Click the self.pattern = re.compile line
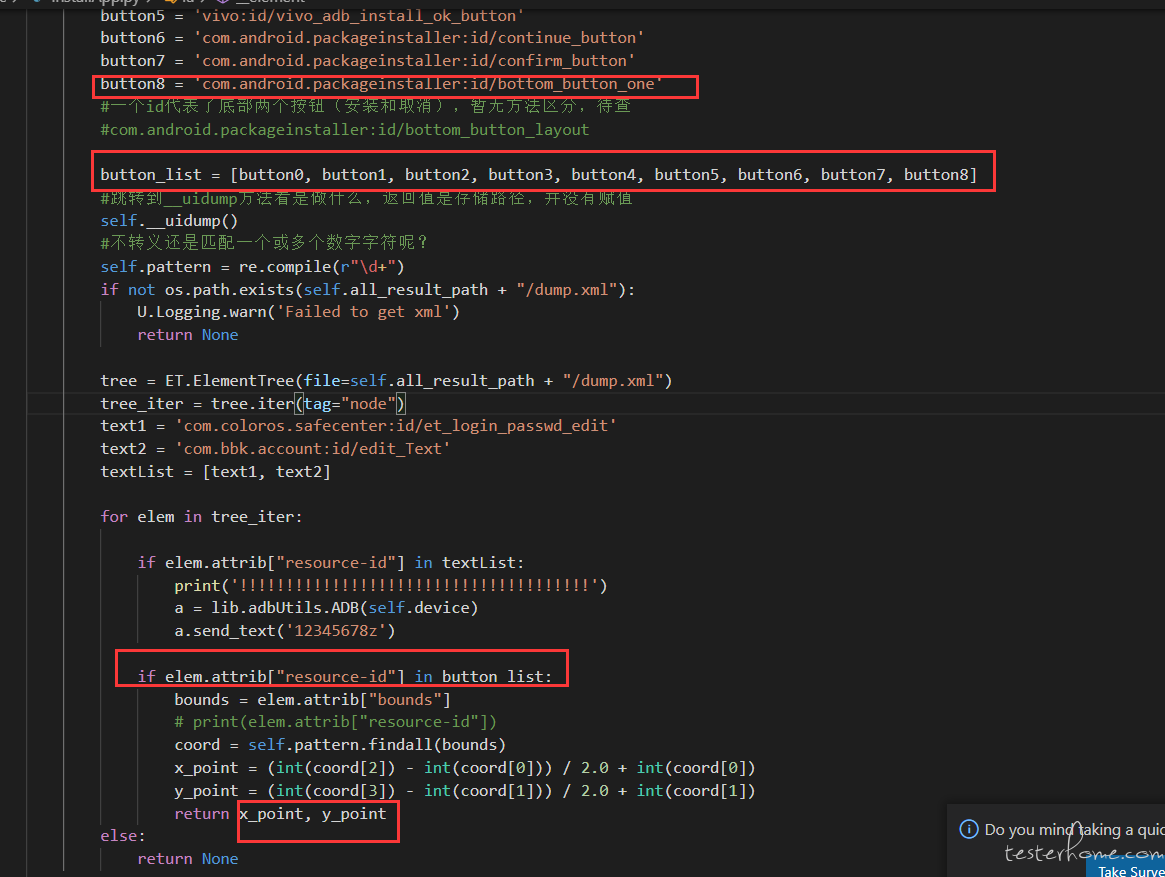This screenshot has width=1165, height=877. (253, 267)
